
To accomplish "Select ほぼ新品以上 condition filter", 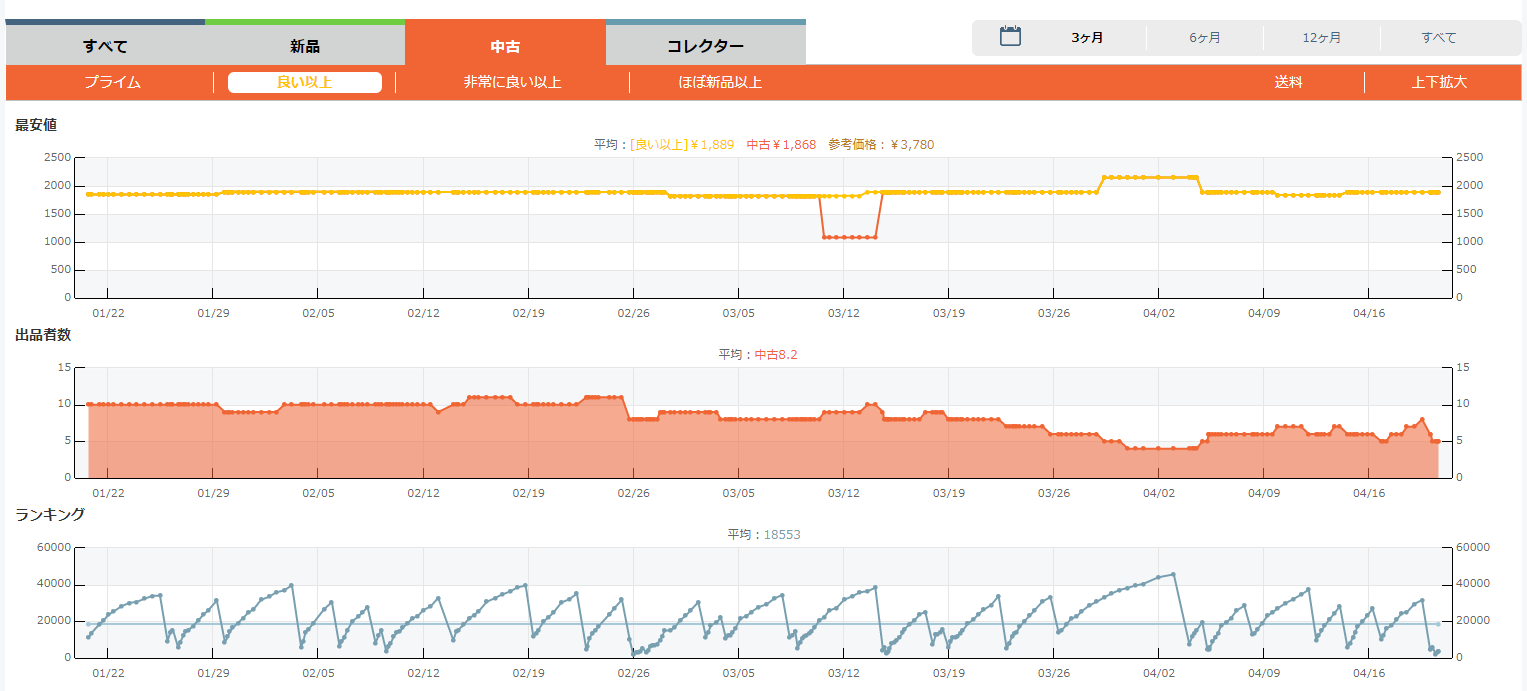I will click(720, 82).
